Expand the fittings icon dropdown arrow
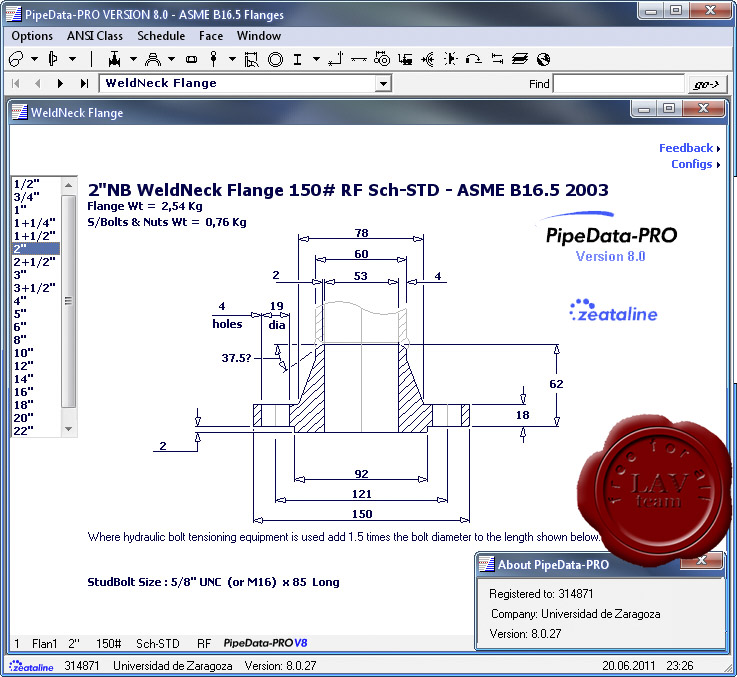The image size is (737, 677). point(172,59)
